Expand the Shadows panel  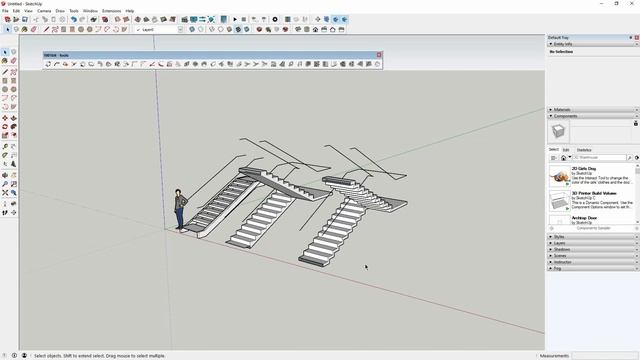coord(551,249)
